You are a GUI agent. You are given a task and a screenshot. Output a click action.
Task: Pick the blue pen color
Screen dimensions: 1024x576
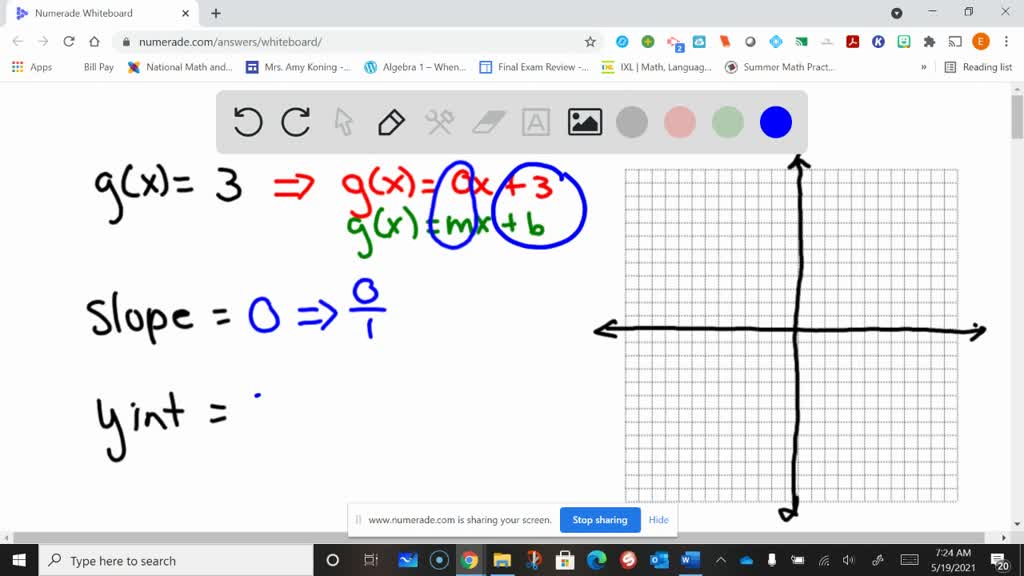pos(776,122)
